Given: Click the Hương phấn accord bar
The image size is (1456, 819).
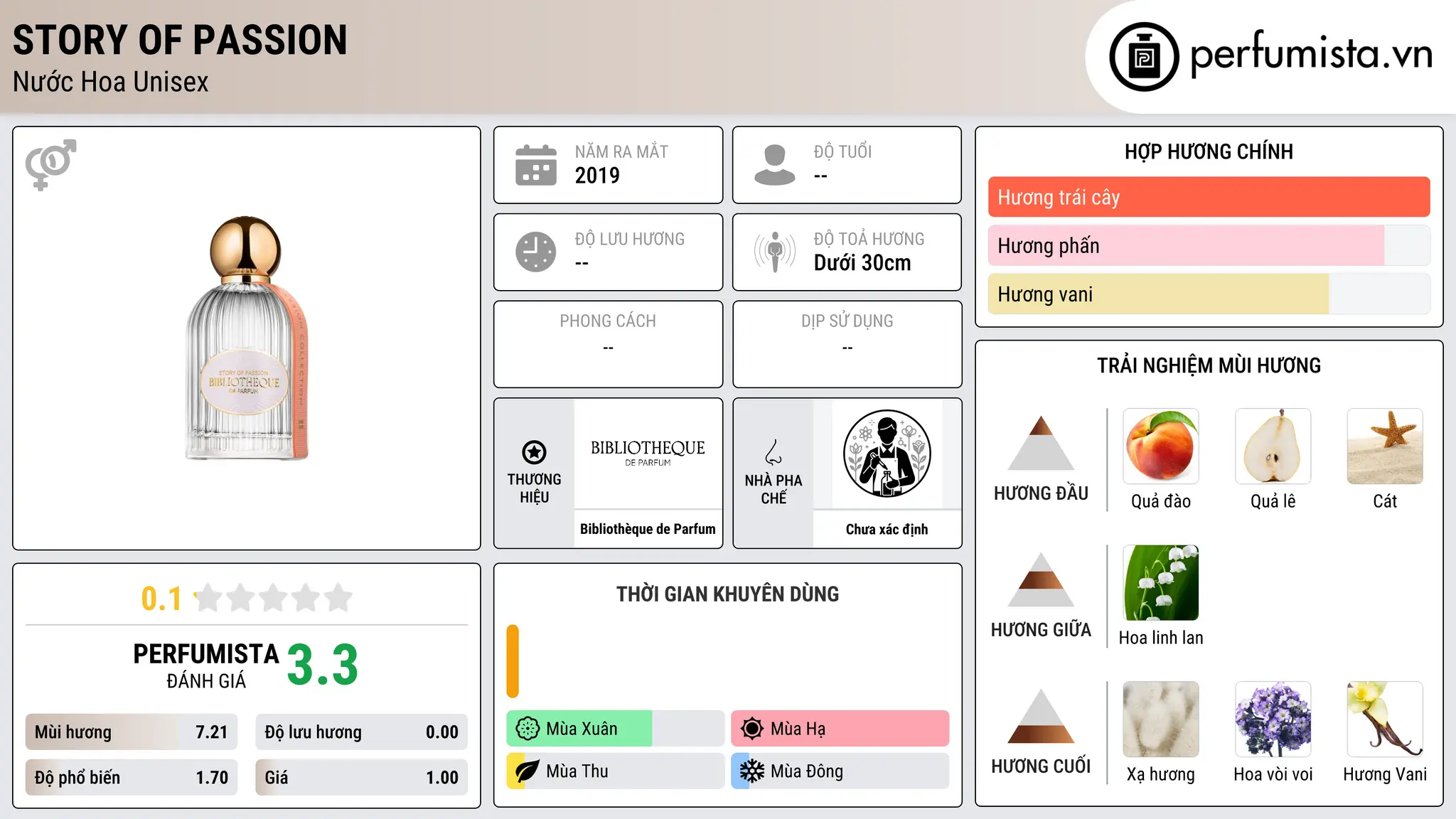Looking at the screenshot, I should tap(1209, 245).
